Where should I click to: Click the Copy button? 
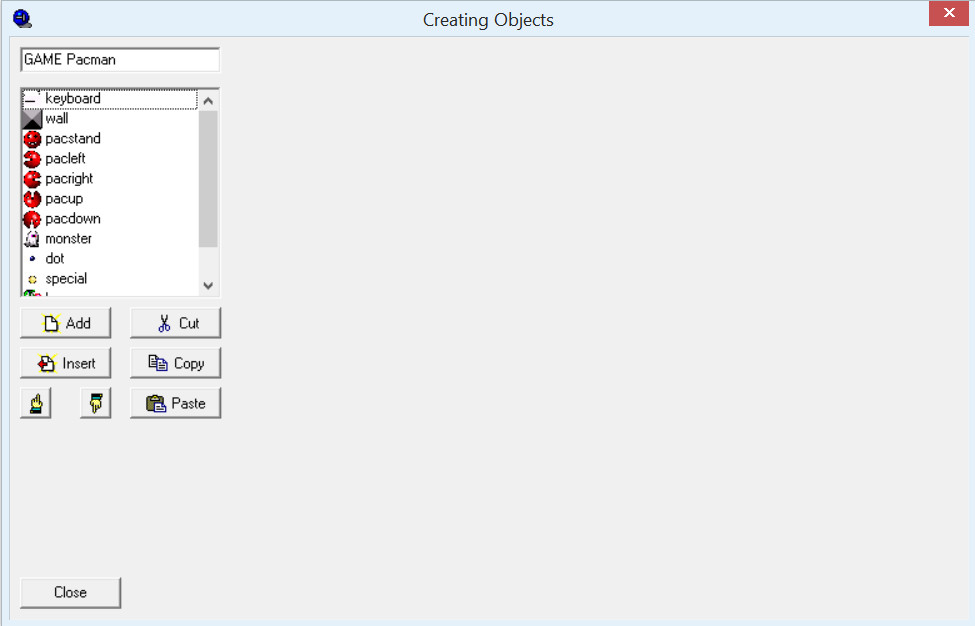175,363
